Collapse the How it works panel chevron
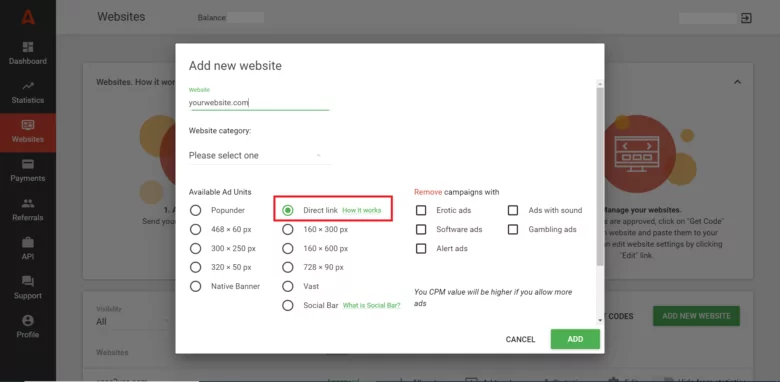This screenshot has height=382, width=780. tap(737, 82)
